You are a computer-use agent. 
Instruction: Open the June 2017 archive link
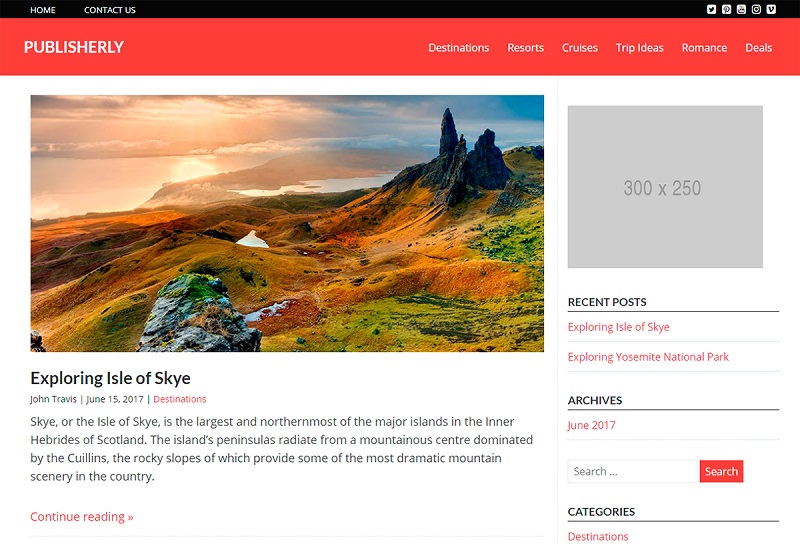tap(592, 425)
